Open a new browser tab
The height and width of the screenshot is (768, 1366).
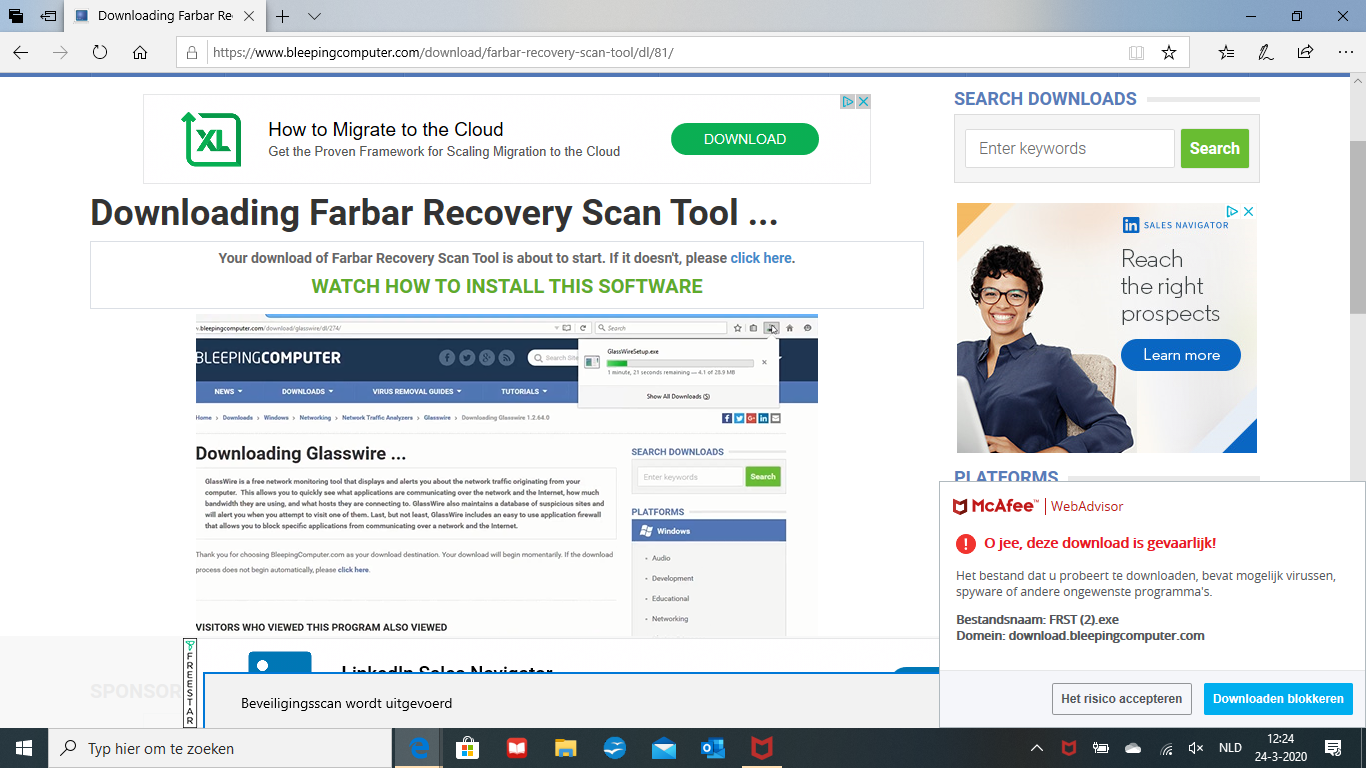283,16
